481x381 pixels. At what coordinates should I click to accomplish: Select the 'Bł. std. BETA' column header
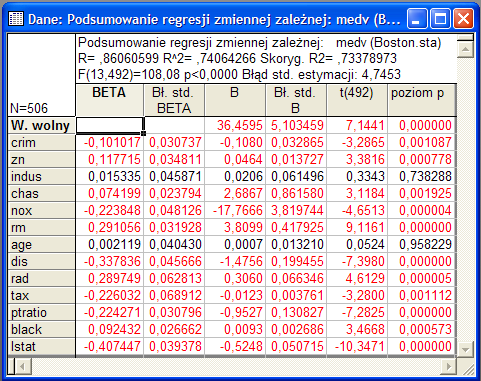(174, 100)
